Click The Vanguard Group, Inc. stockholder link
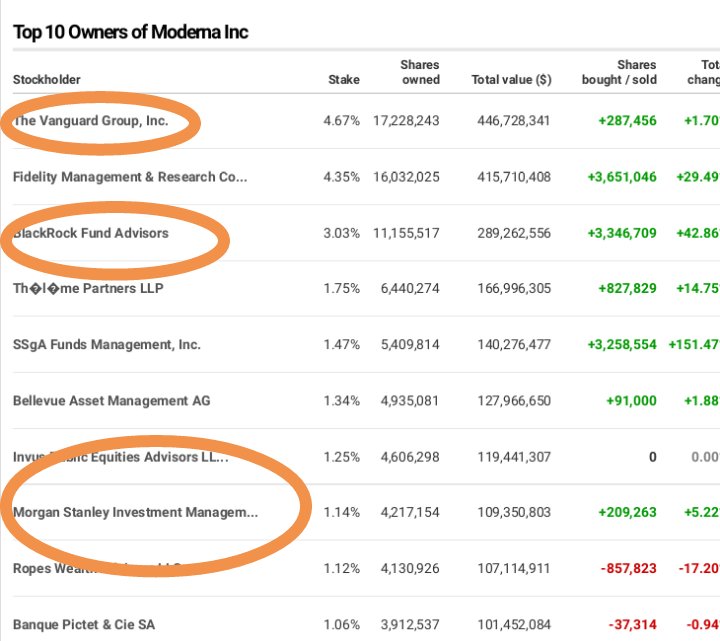Screen dimensions: 720x641 coord(91,121)
